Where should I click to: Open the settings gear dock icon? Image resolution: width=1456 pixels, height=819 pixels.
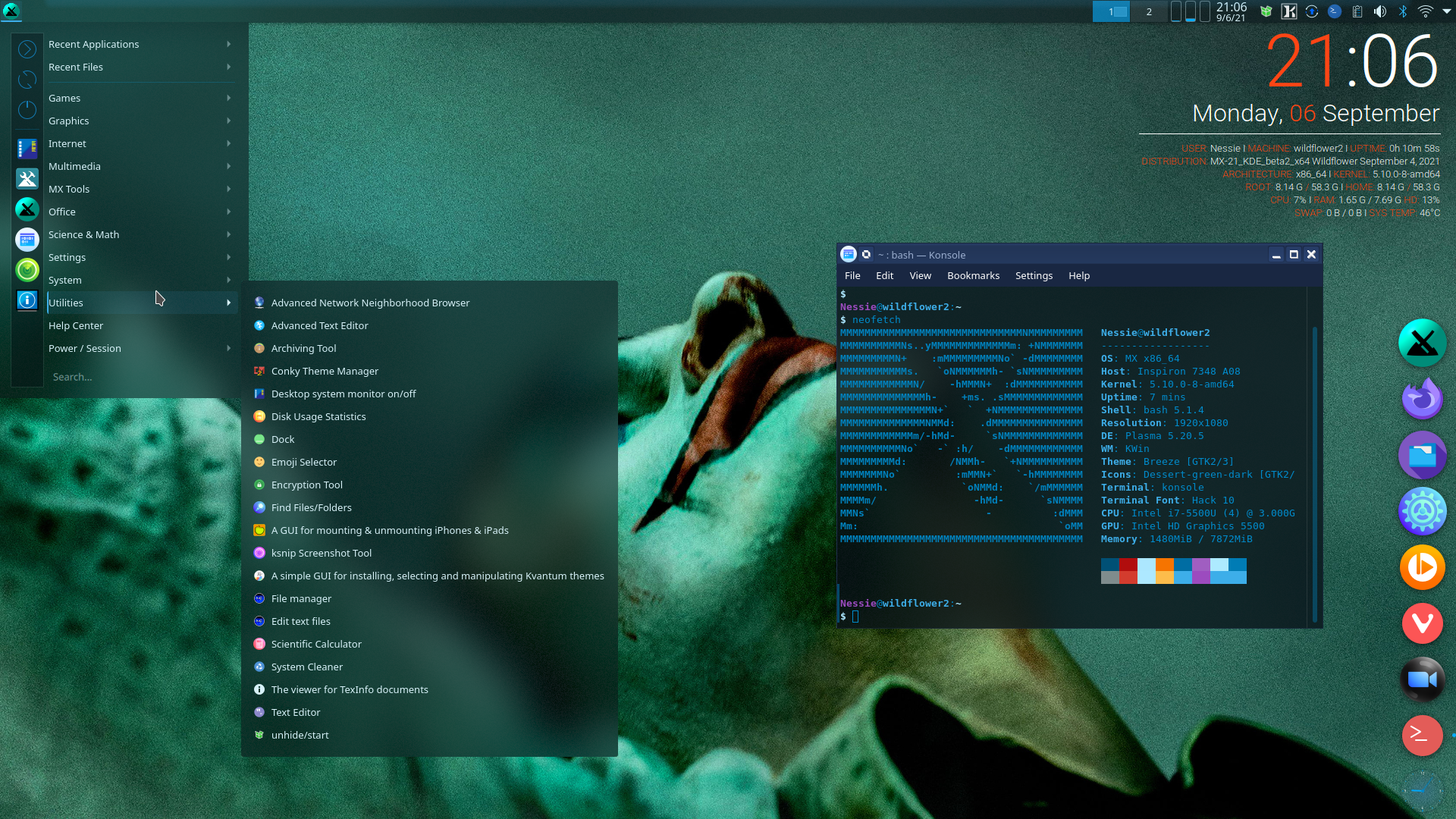pyautogui.click(x=1422, y=511)
